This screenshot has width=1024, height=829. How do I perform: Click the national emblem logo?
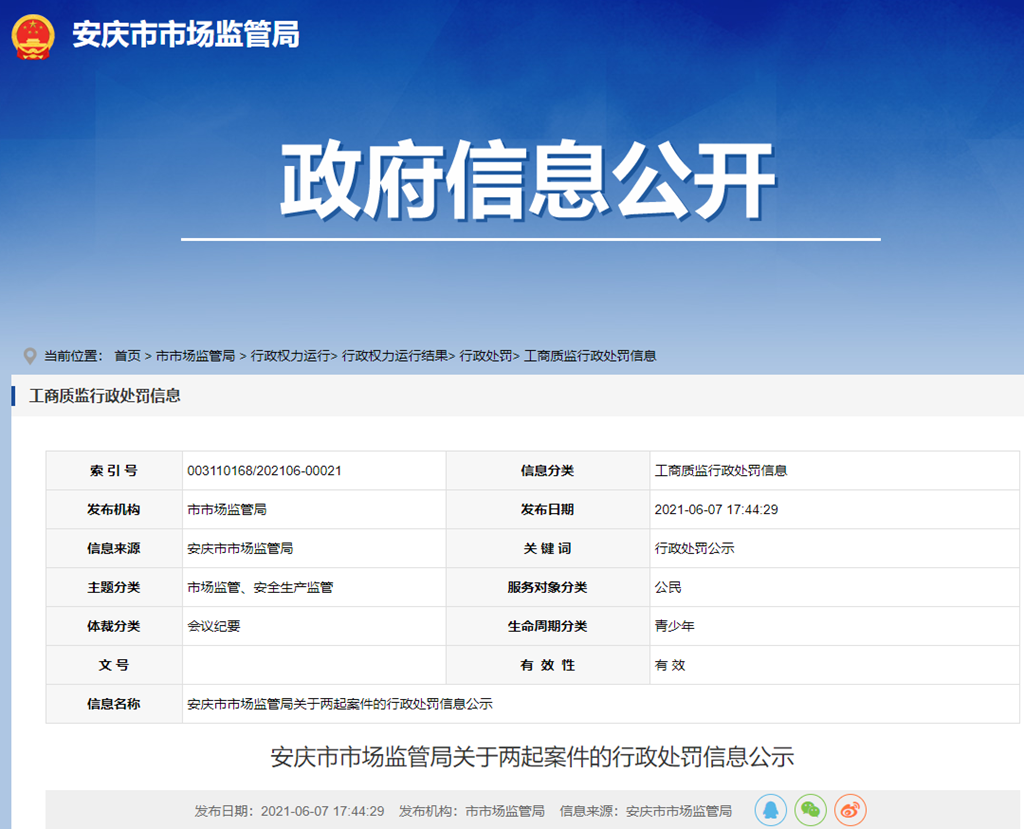33,37
